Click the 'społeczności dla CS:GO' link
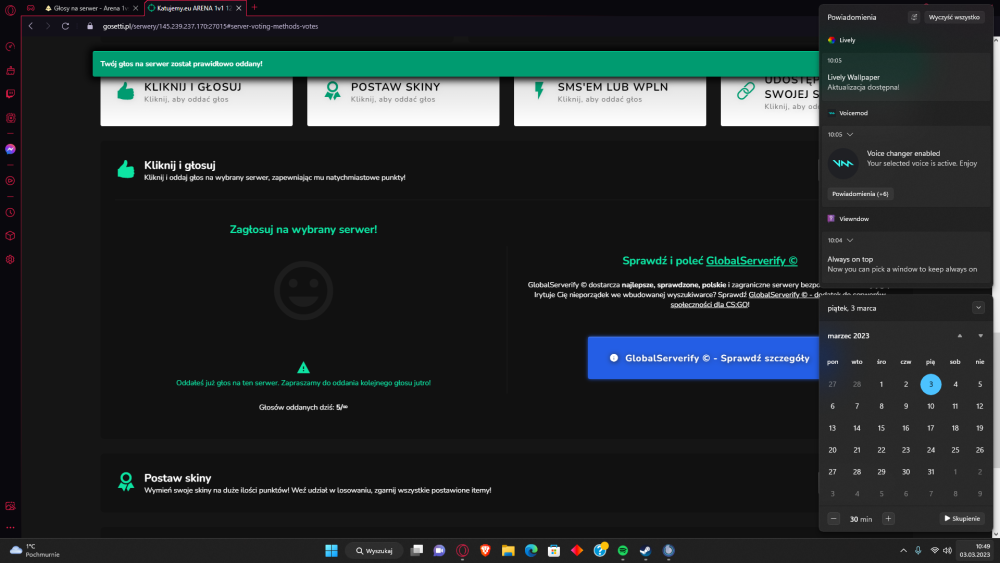The width and height of the screenshot is (1000, 563). (x=709, y=305)
